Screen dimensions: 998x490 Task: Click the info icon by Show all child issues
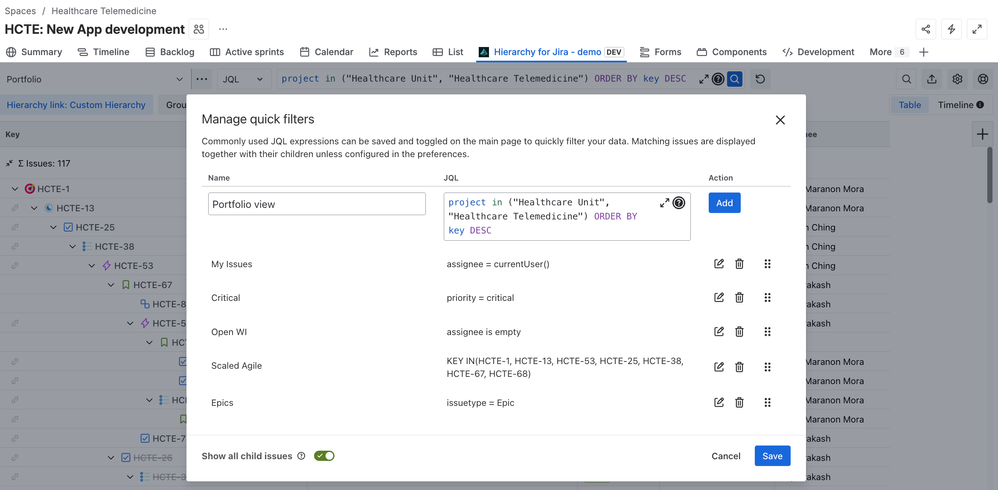pos(302,456)
